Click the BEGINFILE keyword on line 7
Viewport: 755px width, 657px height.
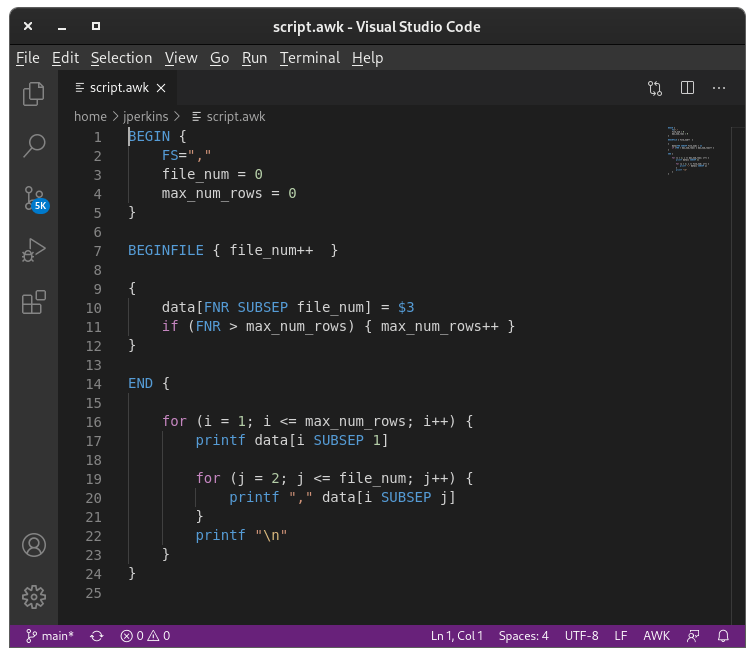166,250
